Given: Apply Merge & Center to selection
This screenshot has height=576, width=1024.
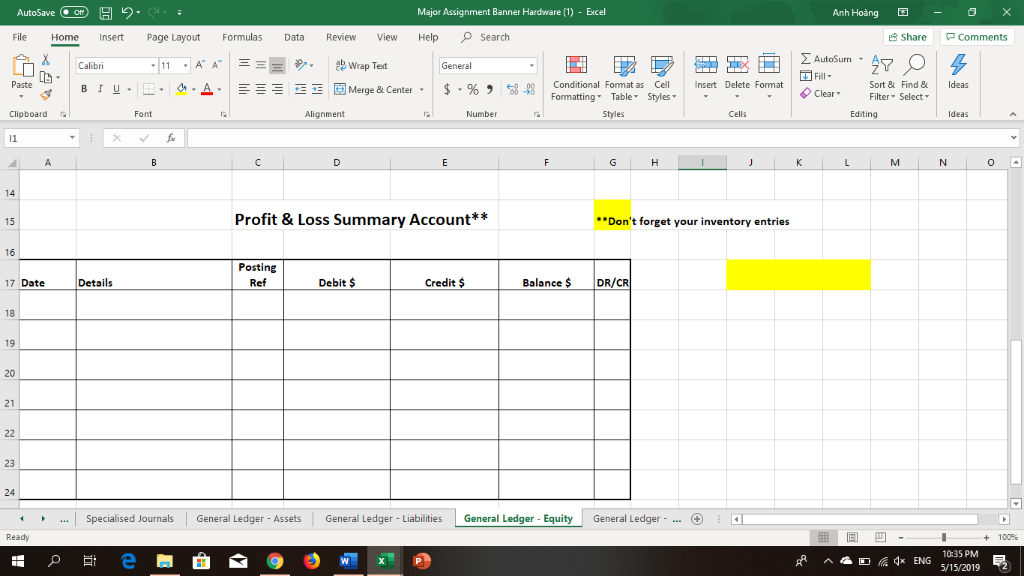Looking at the screenshot, I should 375,89.
